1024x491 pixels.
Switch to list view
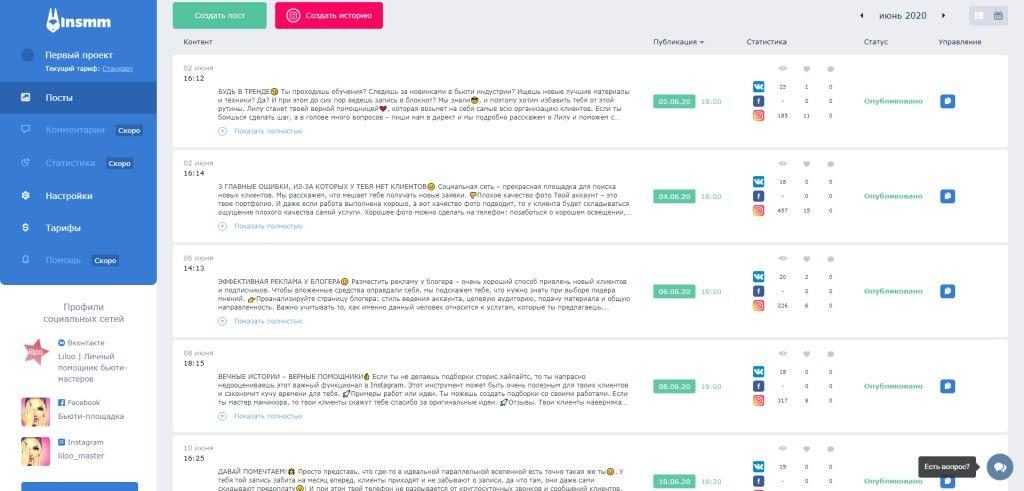click(x=979, y=16)
